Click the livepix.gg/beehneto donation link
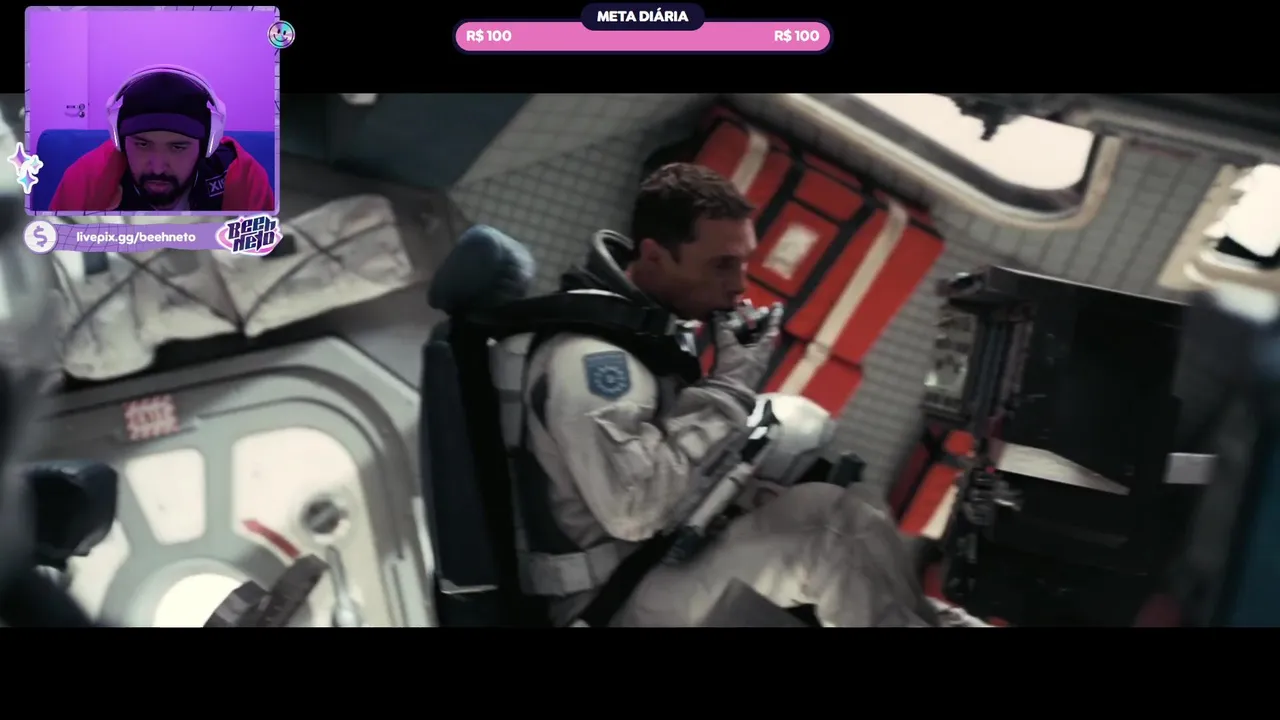The width and height of the screenshot is (1280, 720). coord(136,237)
